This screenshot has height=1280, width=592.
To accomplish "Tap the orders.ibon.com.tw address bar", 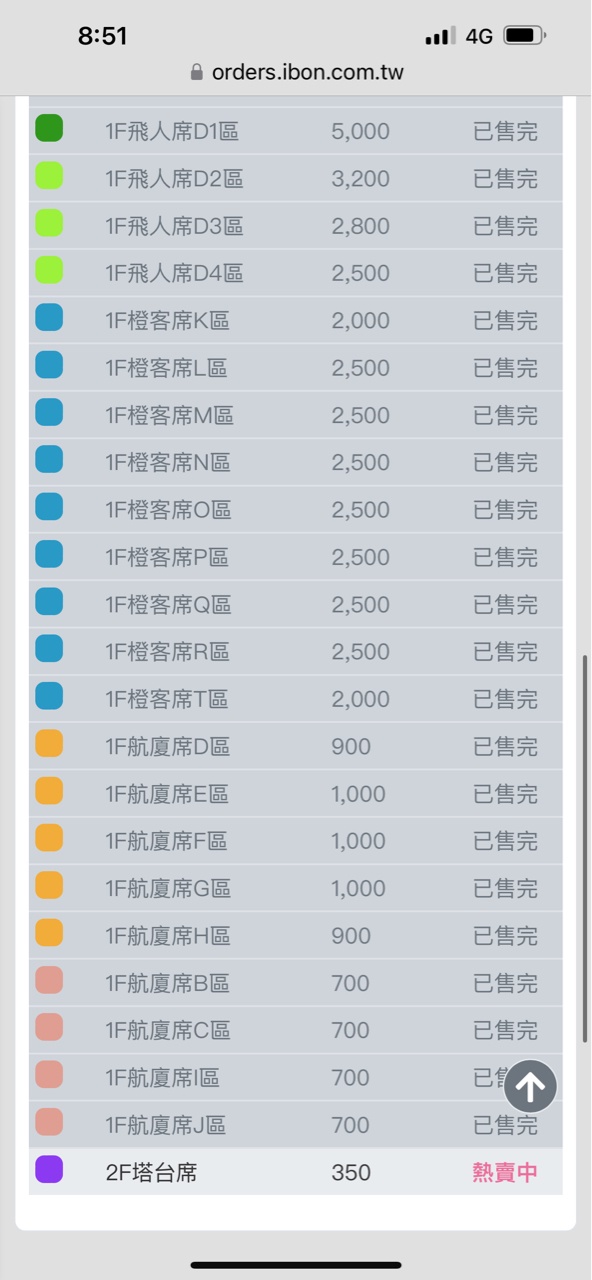I will pyautogui.click(x=296, y=72).
